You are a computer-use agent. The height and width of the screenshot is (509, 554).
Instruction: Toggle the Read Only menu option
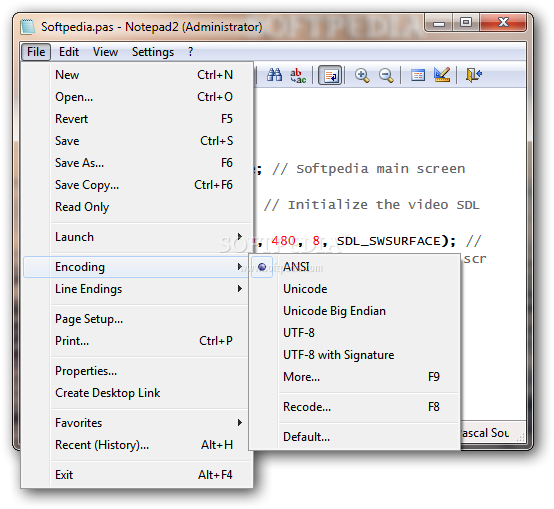tap(138, 207)
